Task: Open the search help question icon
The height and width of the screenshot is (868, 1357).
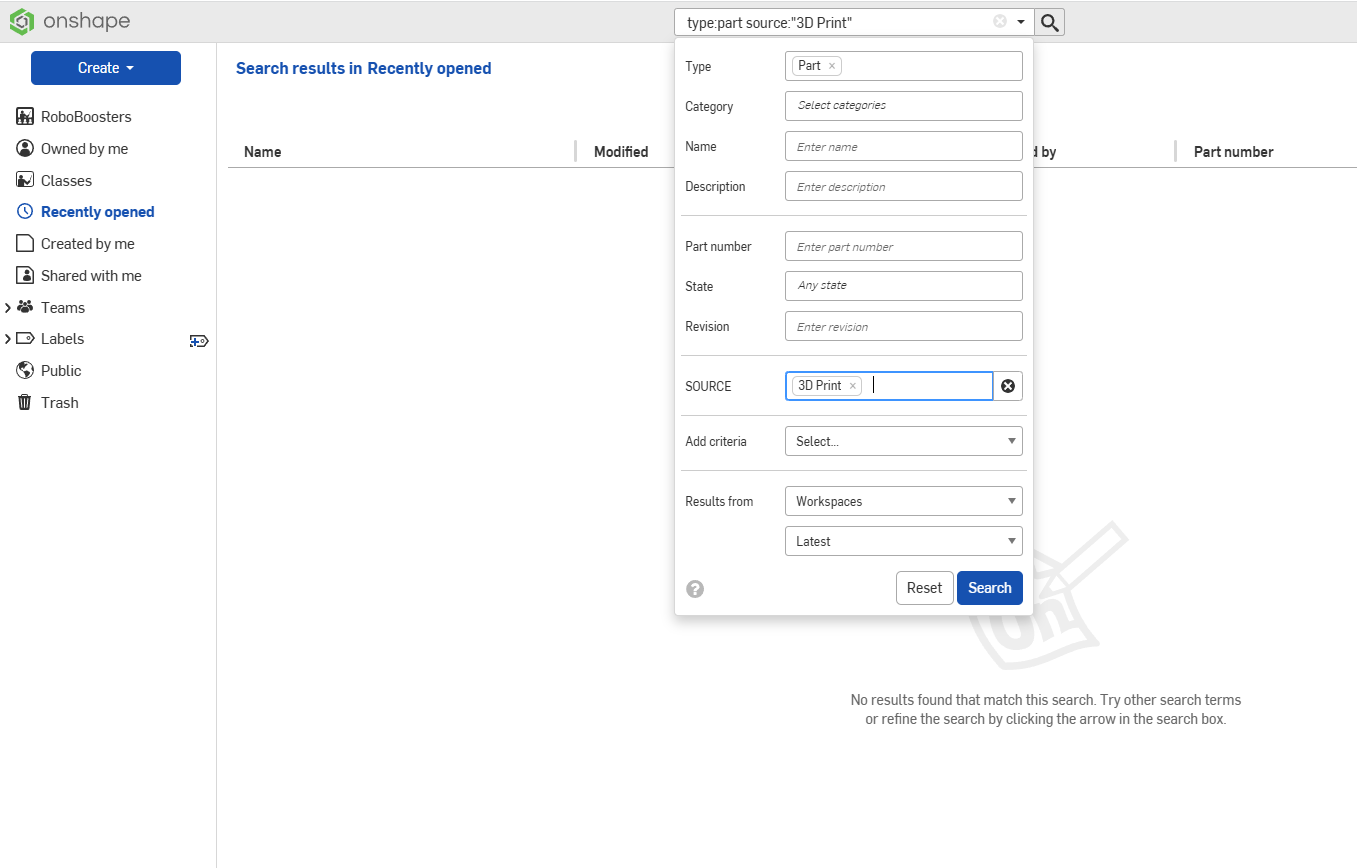Action: [x=696, y=589]
